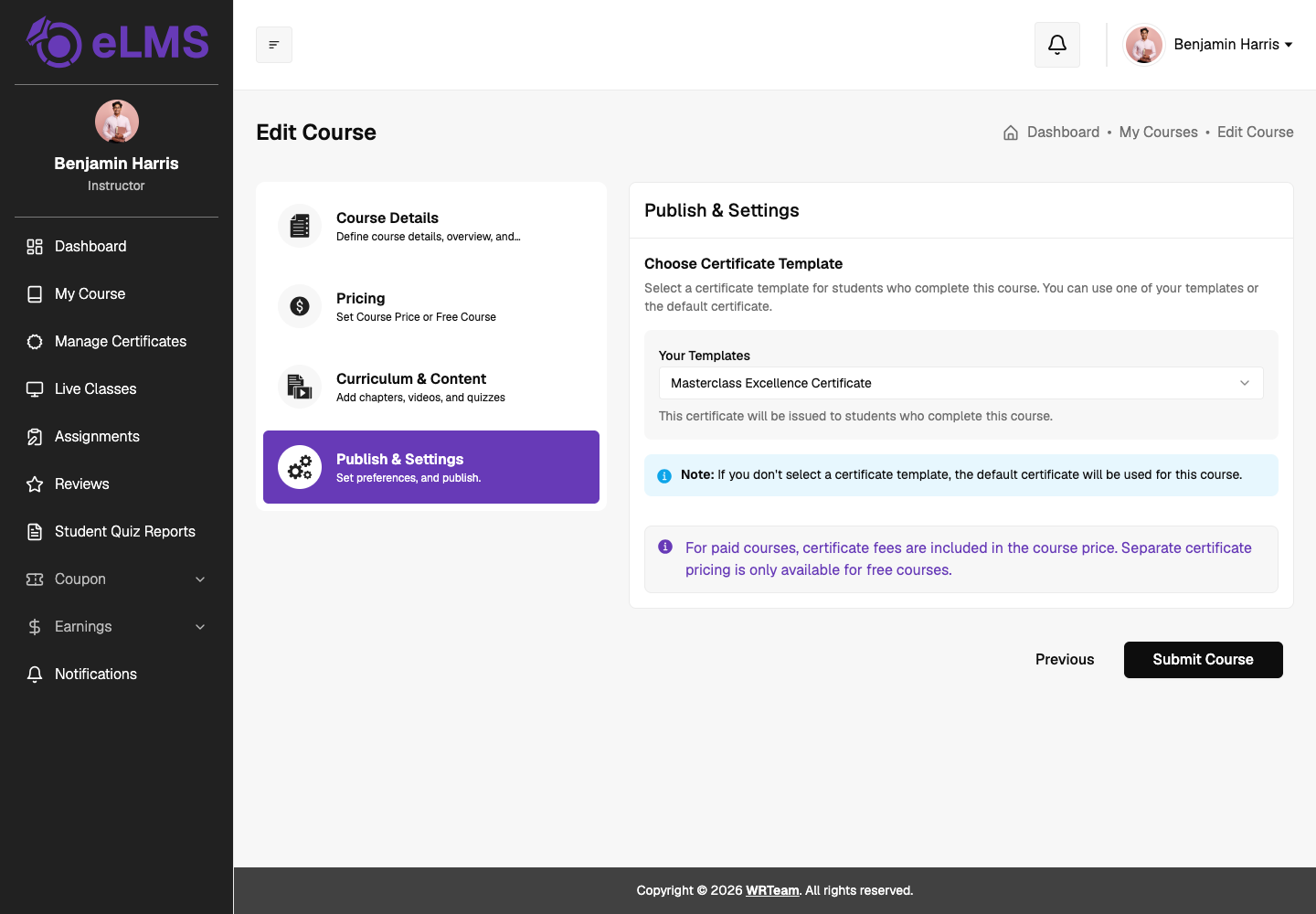This screenshot has height=914, width=1316.
Task: Open Student Quiz Reports from the sidebar
Action: point(117,532)
